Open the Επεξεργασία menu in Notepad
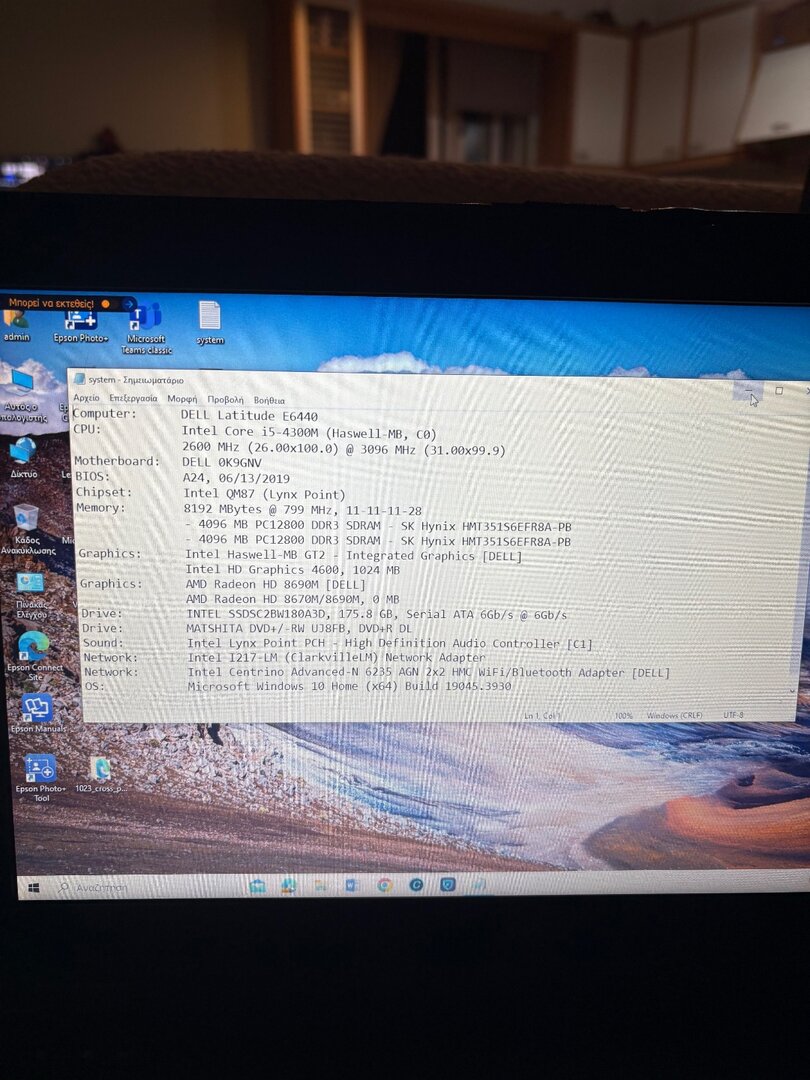810x1080 pixels. click(133, 398)
